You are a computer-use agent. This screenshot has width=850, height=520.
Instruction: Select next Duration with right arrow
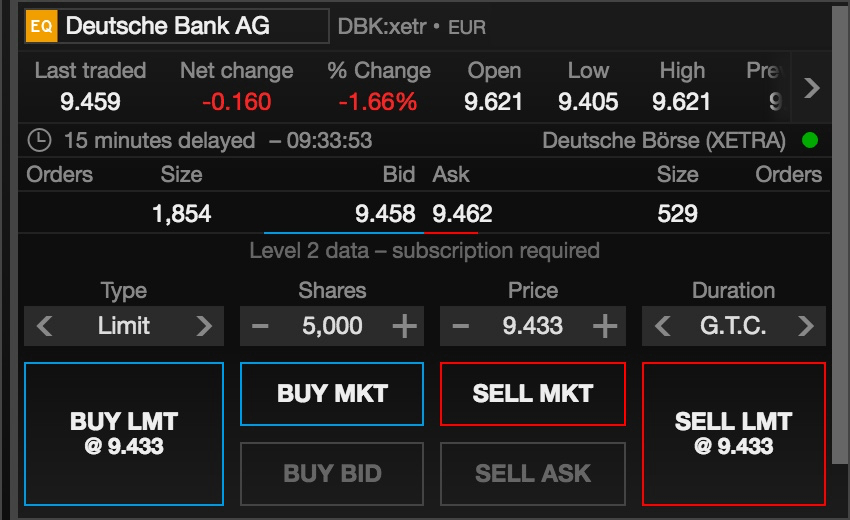[806, 326]
